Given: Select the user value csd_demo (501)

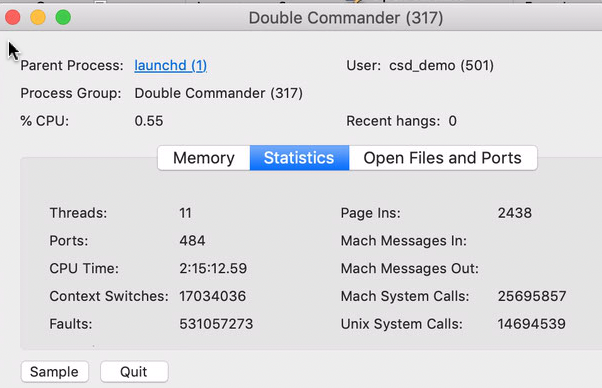Looking at the screenshot, I should [441, 66].
